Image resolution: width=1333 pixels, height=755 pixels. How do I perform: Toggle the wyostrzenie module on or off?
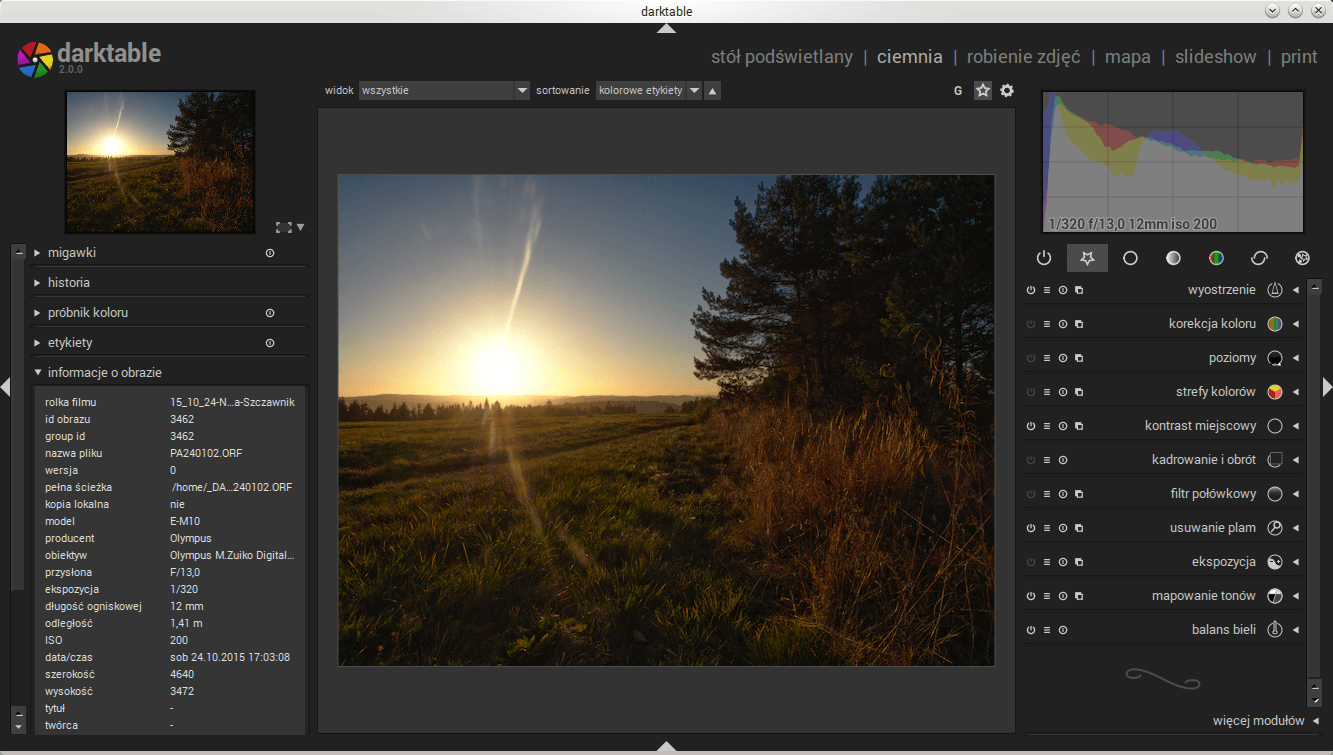click(1031, 291)
